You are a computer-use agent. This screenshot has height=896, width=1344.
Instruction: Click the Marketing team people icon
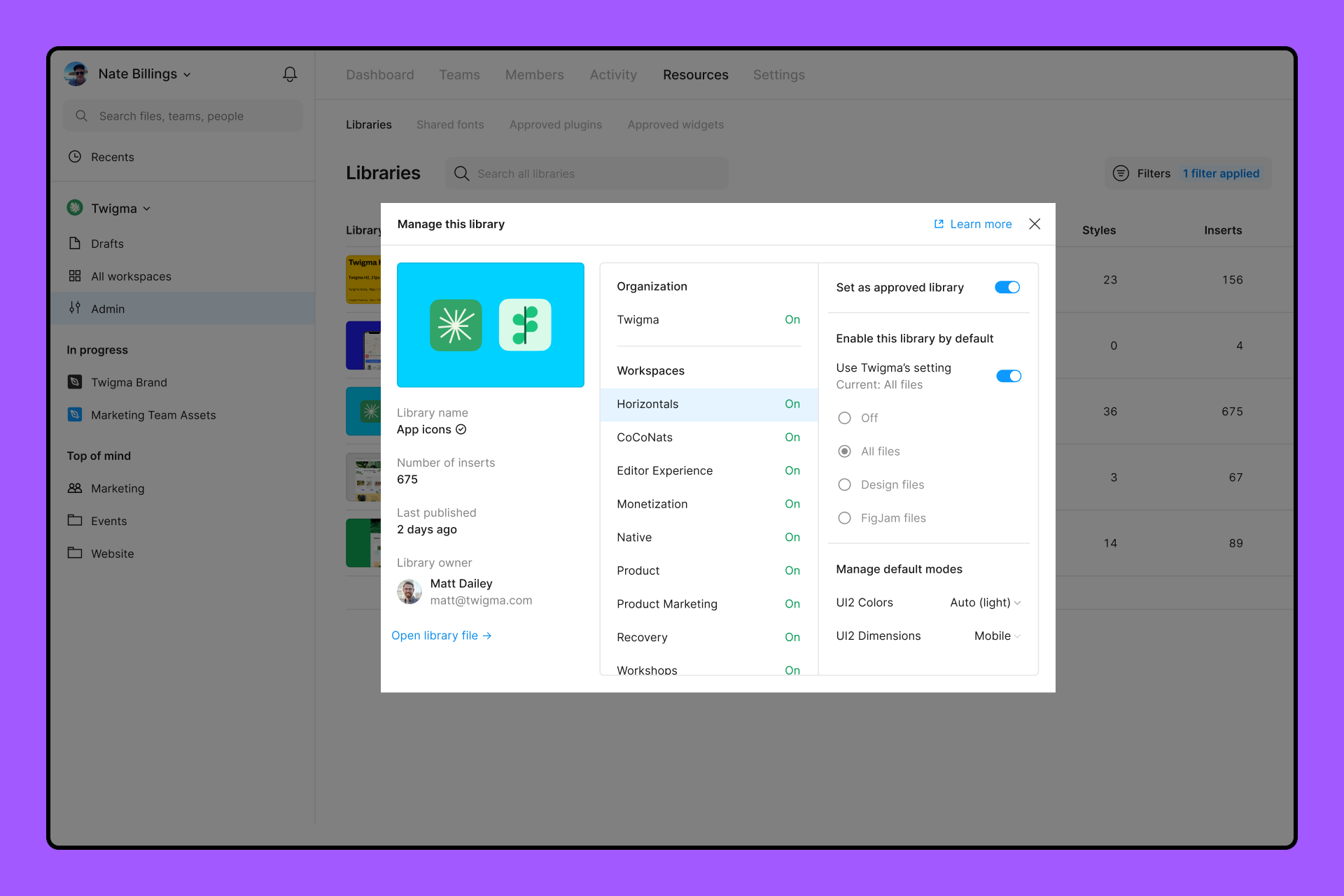[x=75, y=488]
